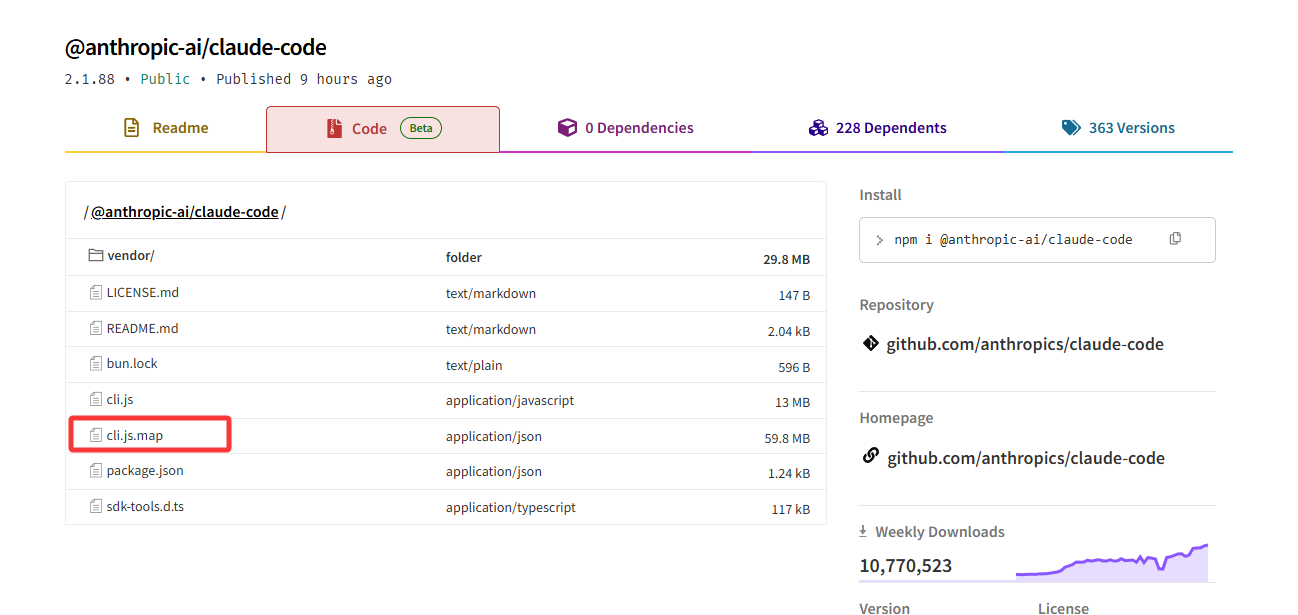Click the weekly downloads sparkline chart
Viewport: 1298px width, 615px height.
pos(1111,564)
